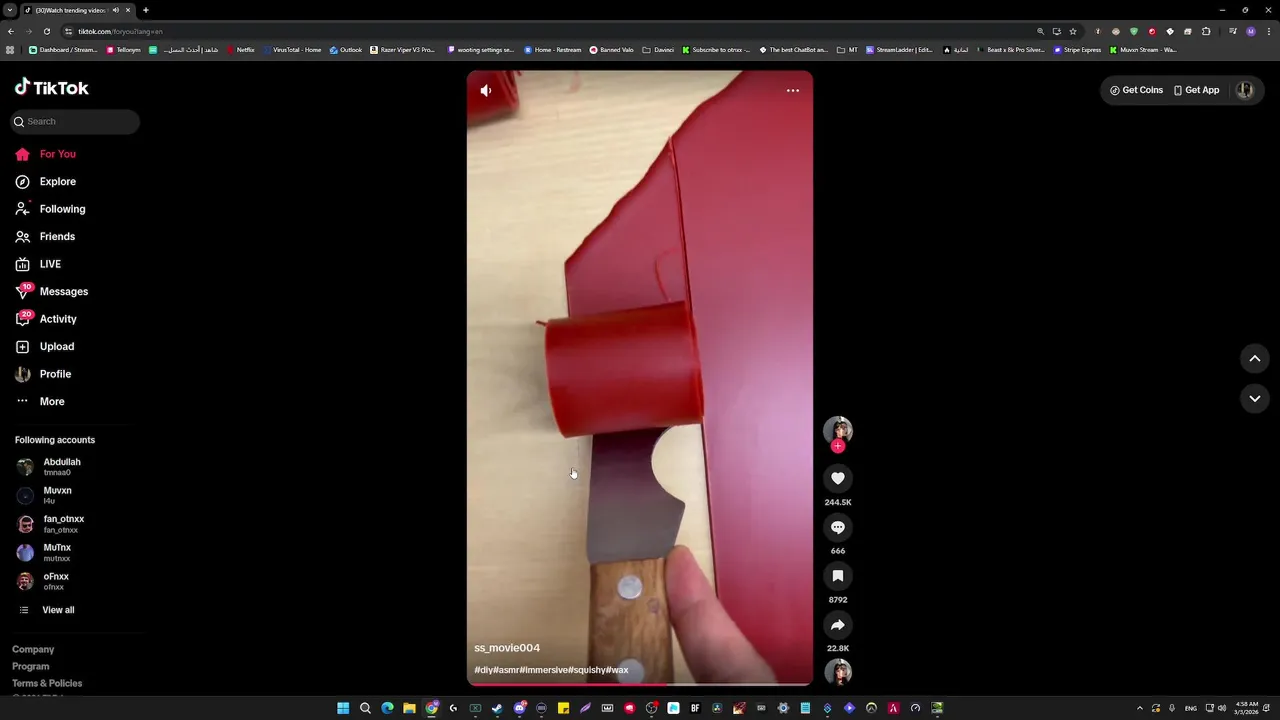Click the TikTok logo
This screenshot has width=1280, height=720.
[x=52, y=88]
